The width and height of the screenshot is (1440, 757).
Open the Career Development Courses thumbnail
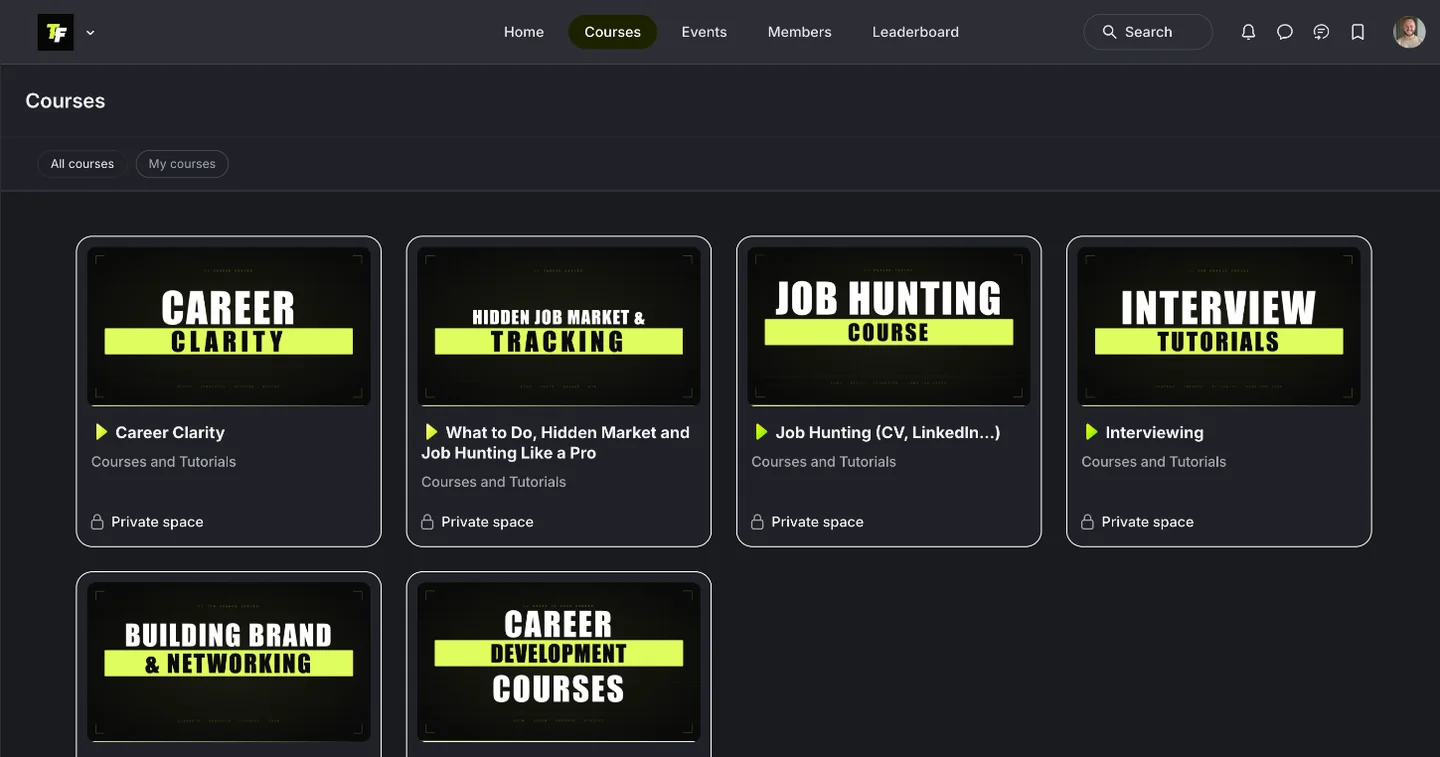(x=559, y=662)
